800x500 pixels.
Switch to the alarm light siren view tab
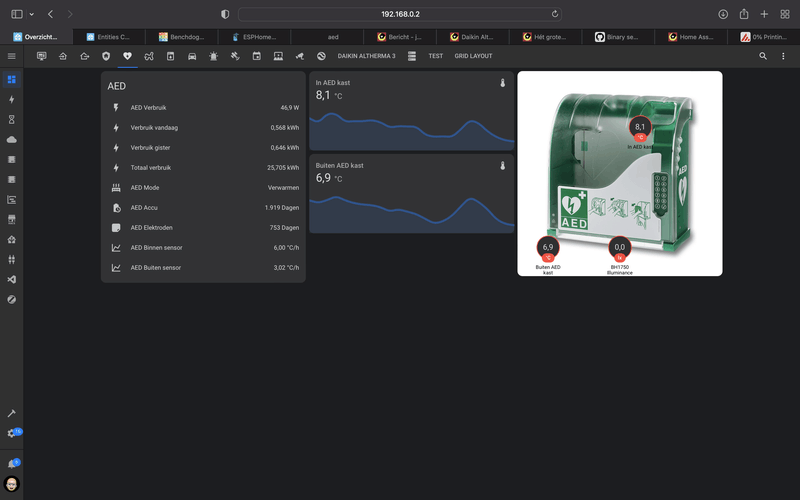click(x=213, y=56)
